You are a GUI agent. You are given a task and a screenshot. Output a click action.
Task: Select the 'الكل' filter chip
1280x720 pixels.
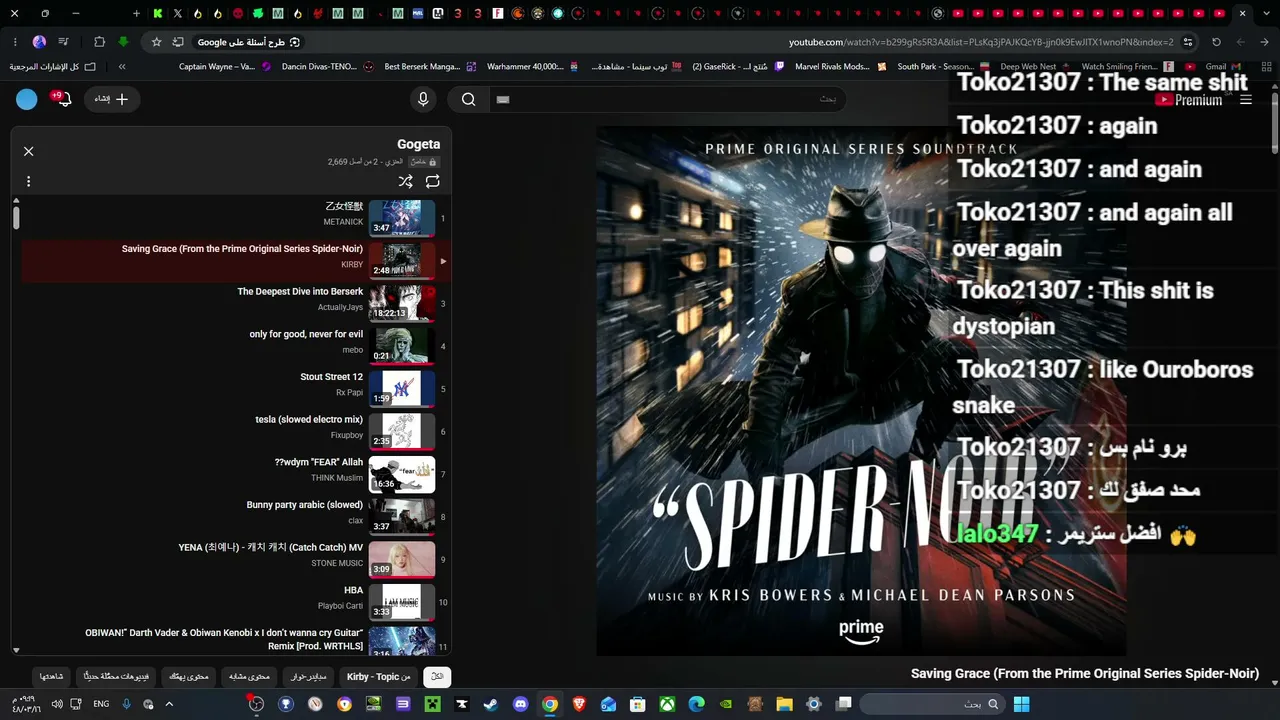[437, 677]
